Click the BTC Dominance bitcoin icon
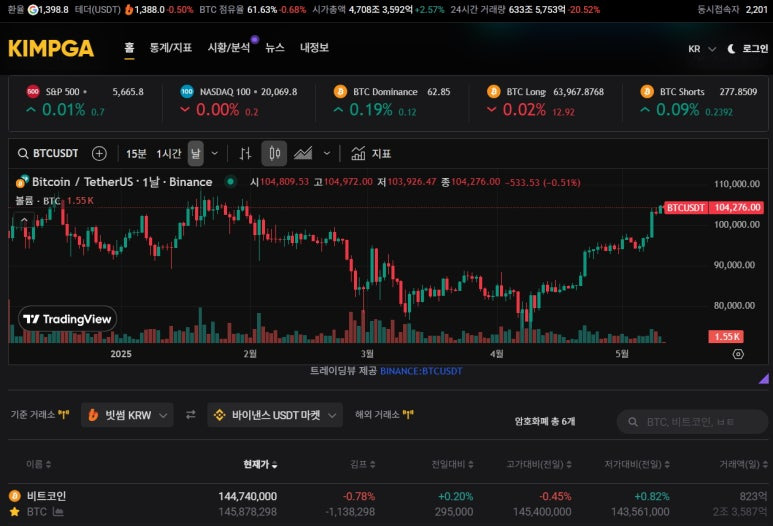The image size is (773, 526). [x=340, y=91]
